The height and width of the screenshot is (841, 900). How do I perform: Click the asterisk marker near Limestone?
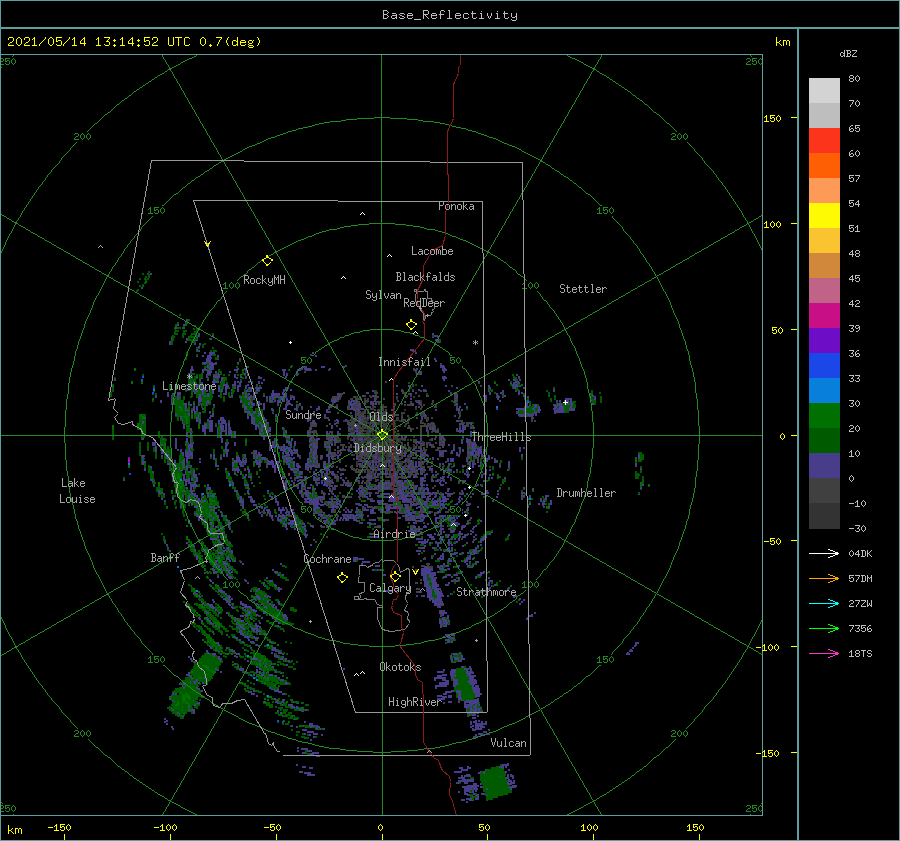[189, 377]
